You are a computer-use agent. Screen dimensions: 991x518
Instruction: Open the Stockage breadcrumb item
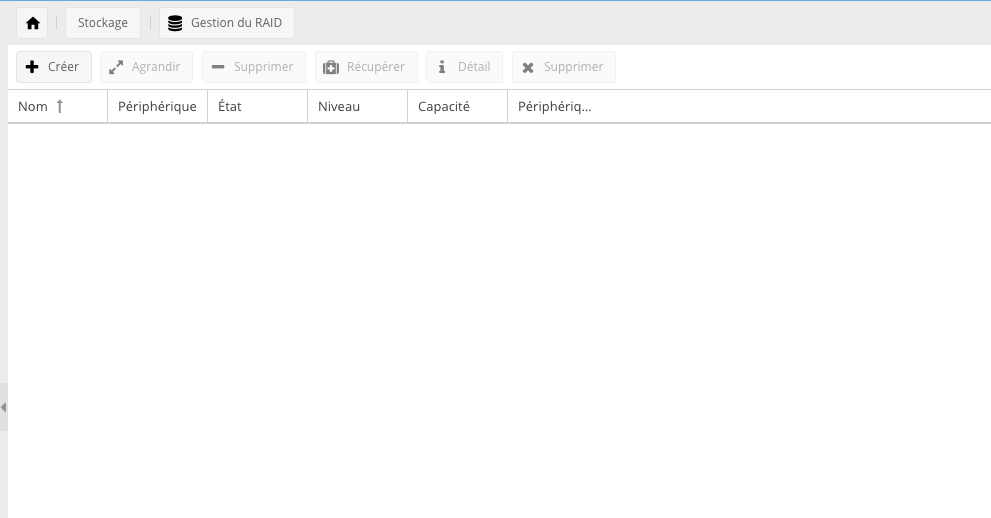(103, 23)
